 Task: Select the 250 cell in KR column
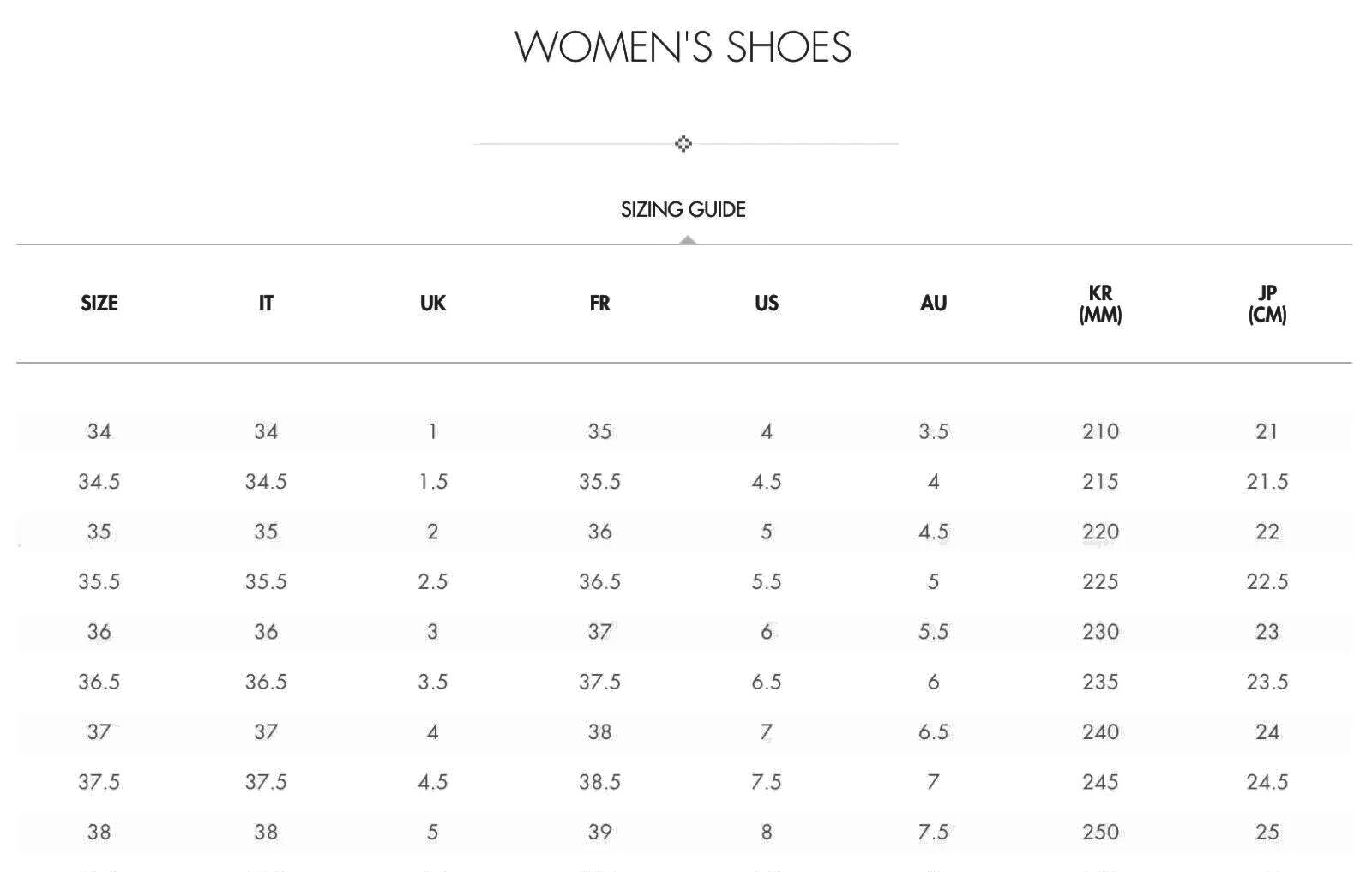(x=1100, y=832)
